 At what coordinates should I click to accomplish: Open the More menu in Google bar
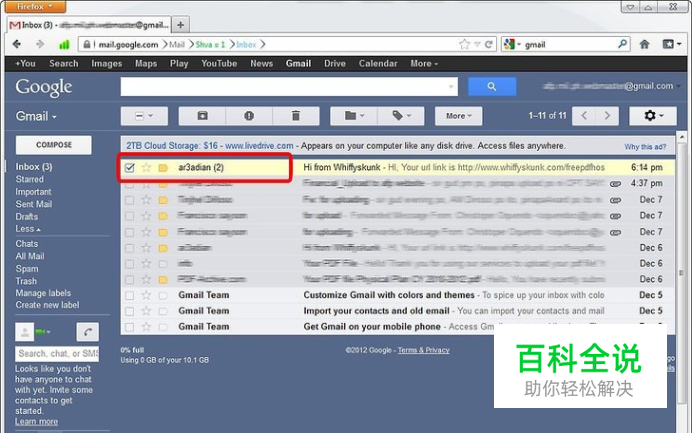pos(424,64)
